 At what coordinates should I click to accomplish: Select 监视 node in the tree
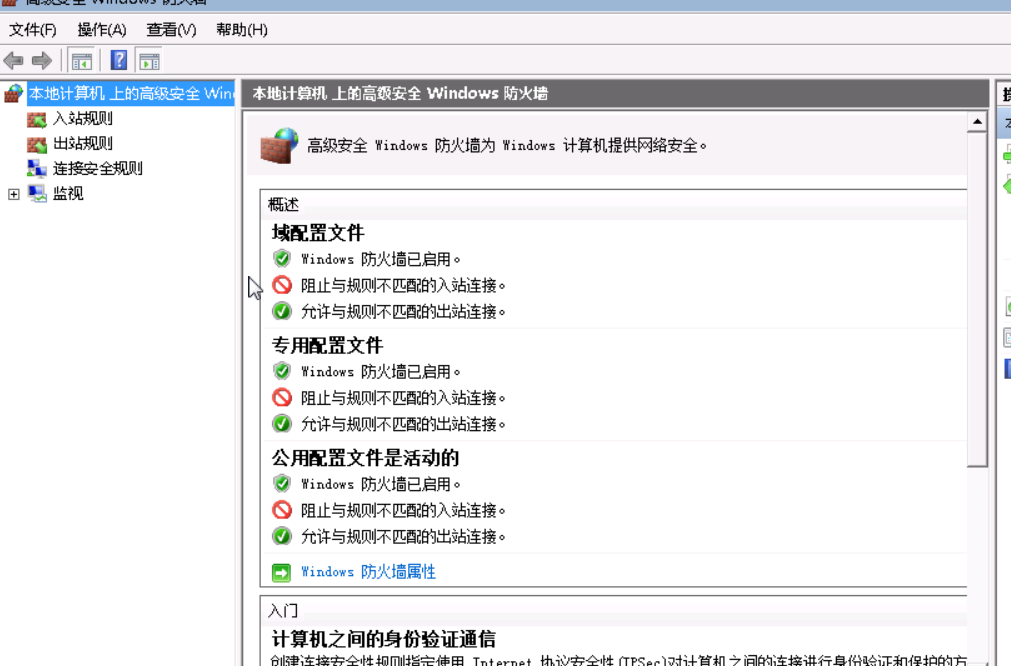68,193
